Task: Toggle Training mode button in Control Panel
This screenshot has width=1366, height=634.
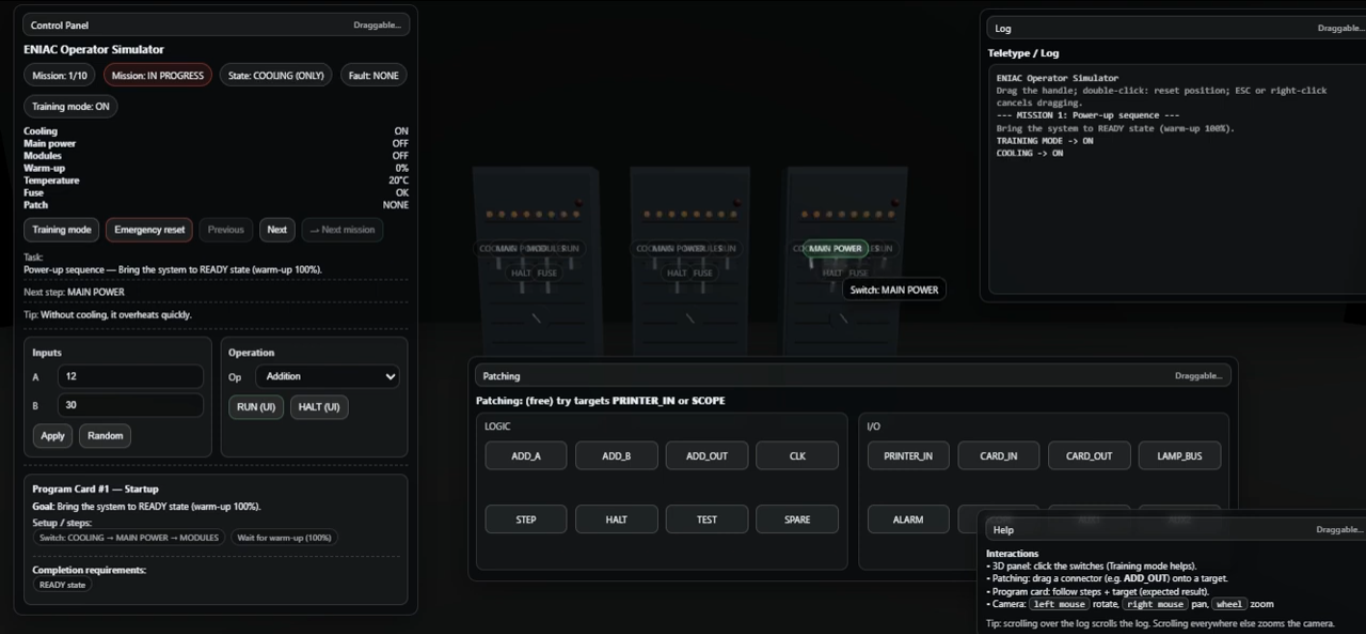Action: [62, 230]
